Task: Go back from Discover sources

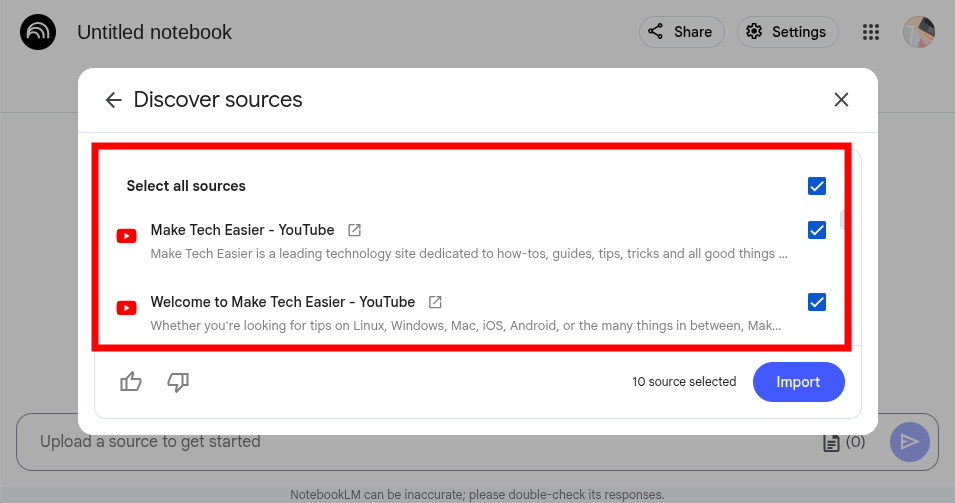Action: point(113,100)
